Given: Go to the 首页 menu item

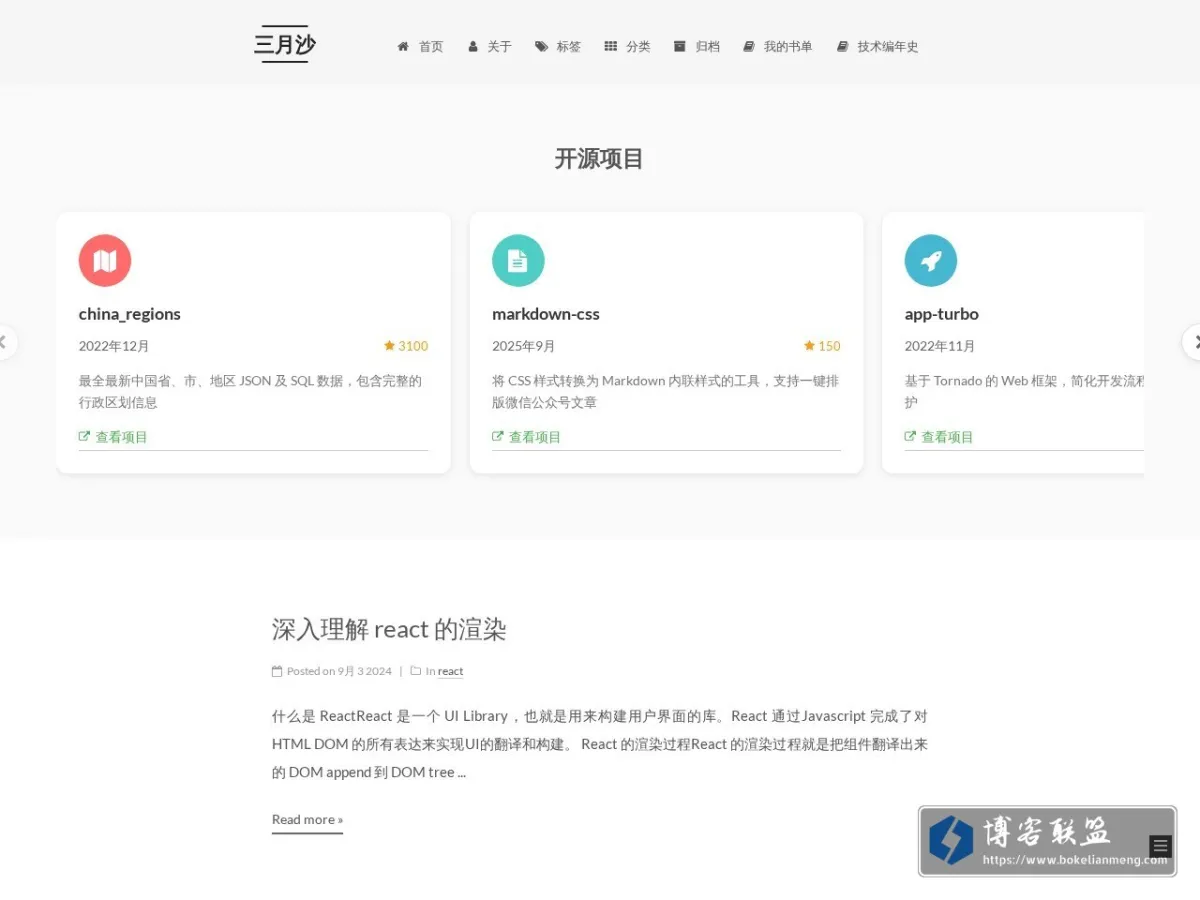Looking at the screenshot, I should pyautogui.click(x=431, y=47).
